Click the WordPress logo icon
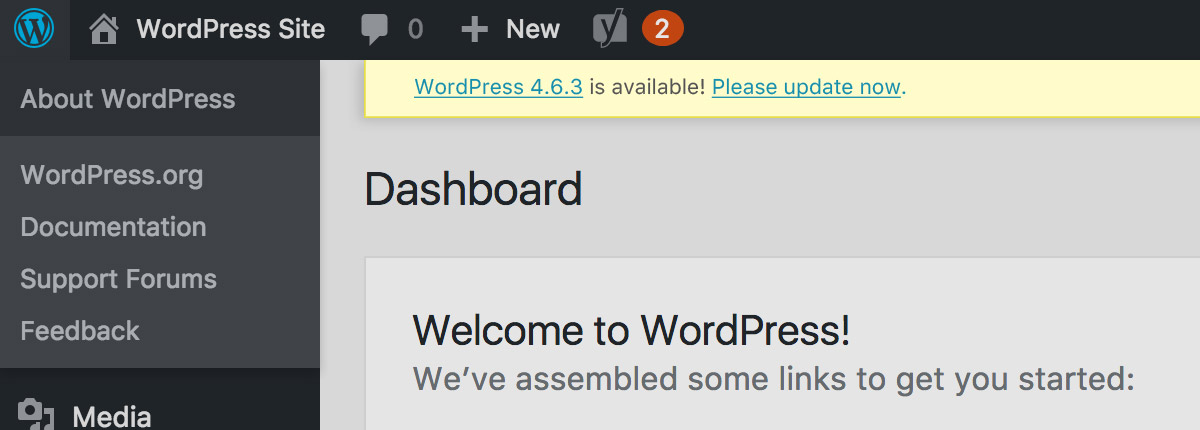1200x430 pixels. (x=33, y=30)
